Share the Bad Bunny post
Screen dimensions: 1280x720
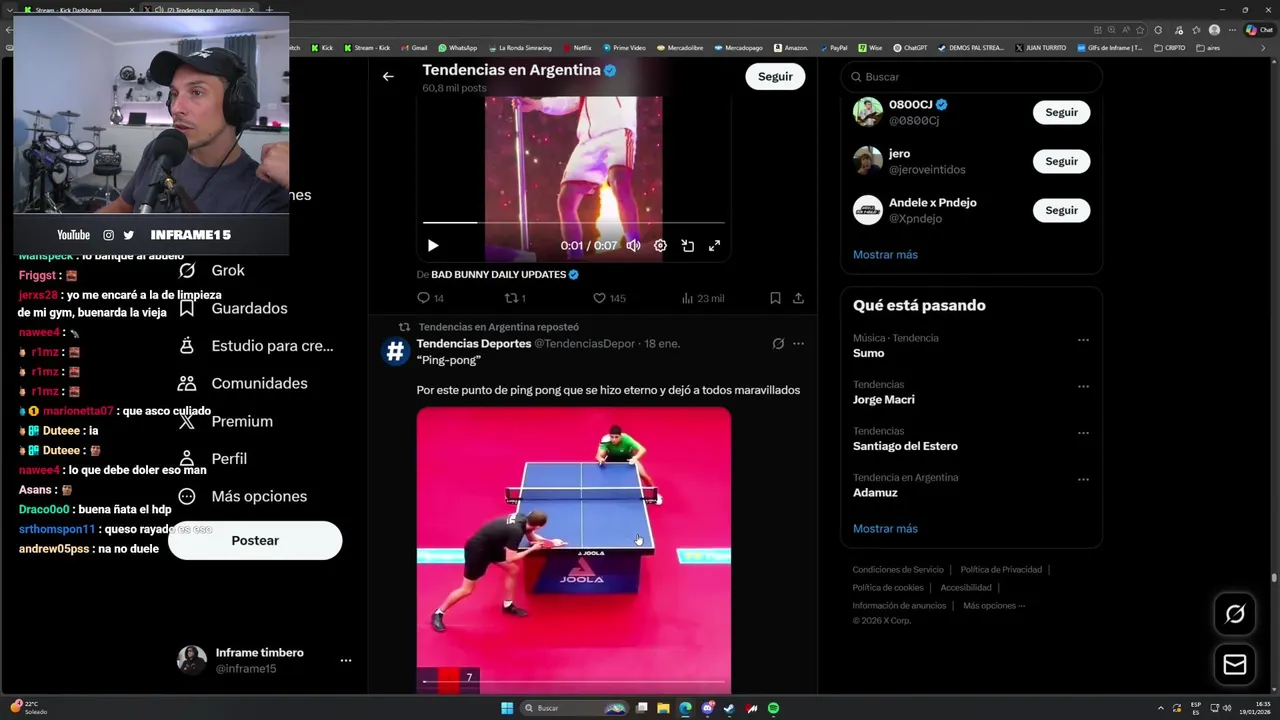(x=798, y=298)
